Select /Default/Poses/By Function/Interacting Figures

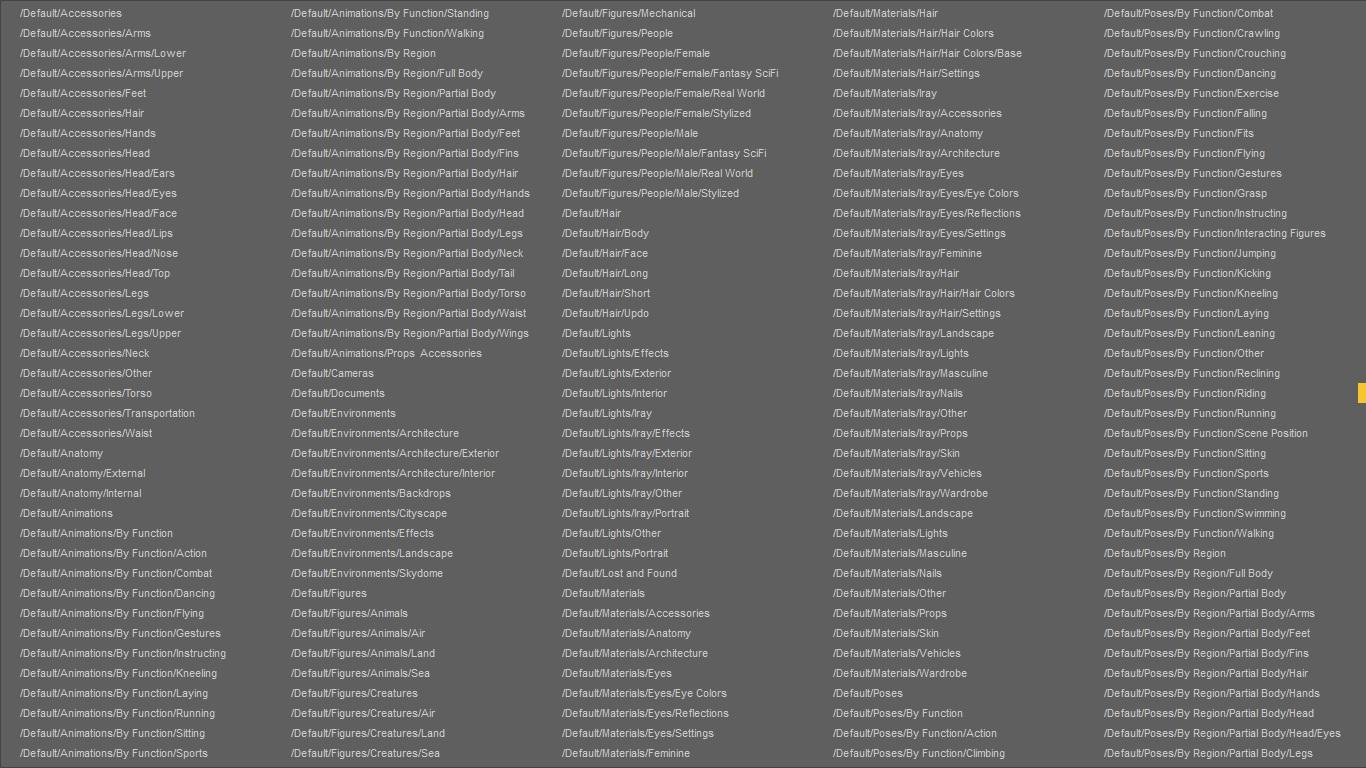1215,233
